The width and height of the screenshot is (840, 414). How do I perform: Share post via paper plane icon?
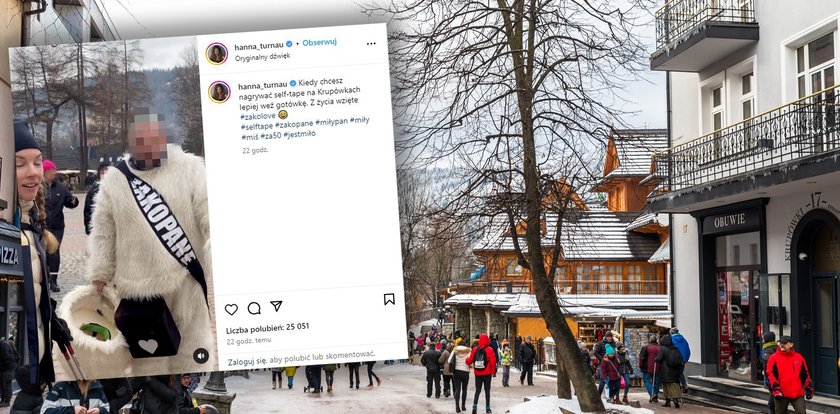[276, 306]
